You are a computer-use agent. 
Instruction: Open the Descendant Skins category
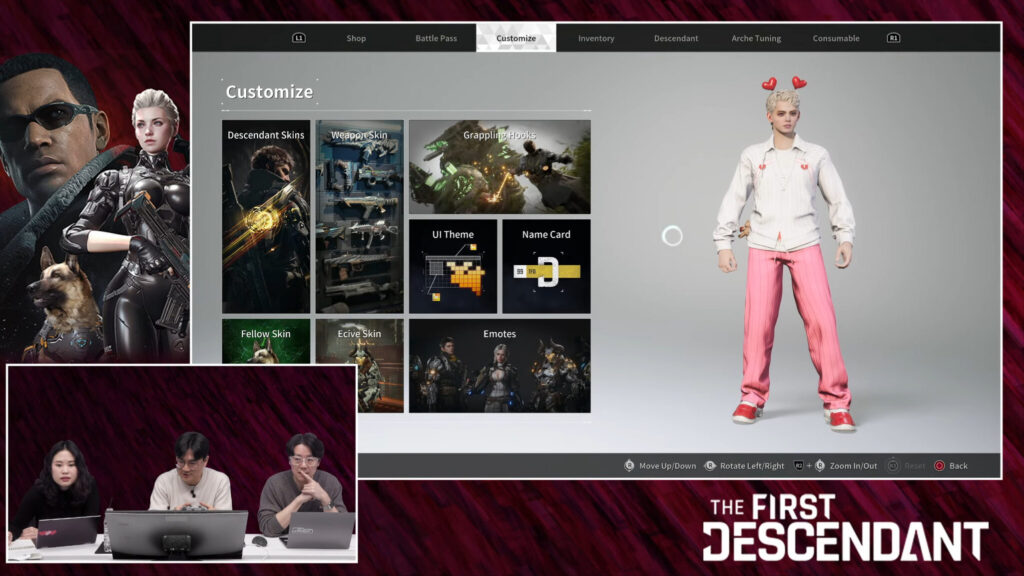[265, 217]
